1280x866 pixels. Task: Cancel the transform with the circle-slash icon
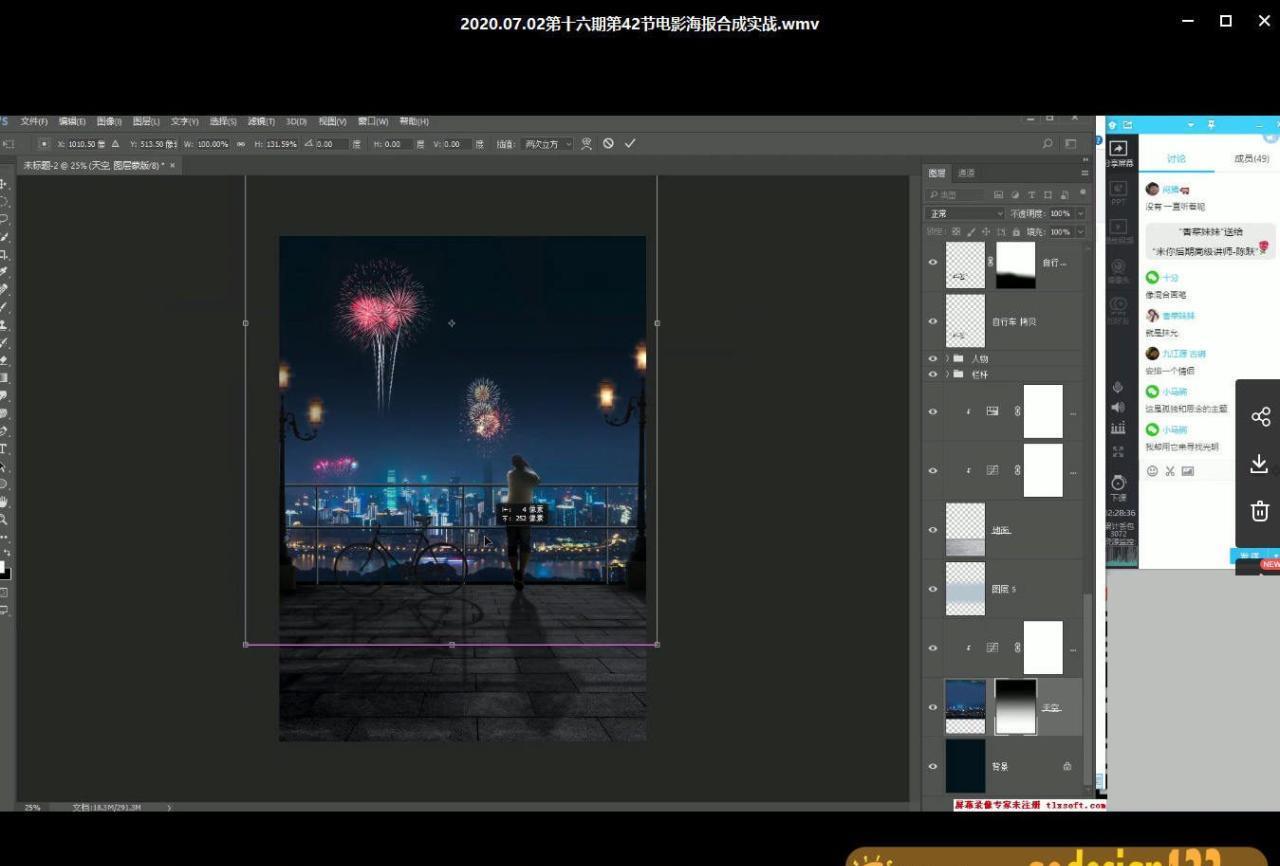[608, 144]
